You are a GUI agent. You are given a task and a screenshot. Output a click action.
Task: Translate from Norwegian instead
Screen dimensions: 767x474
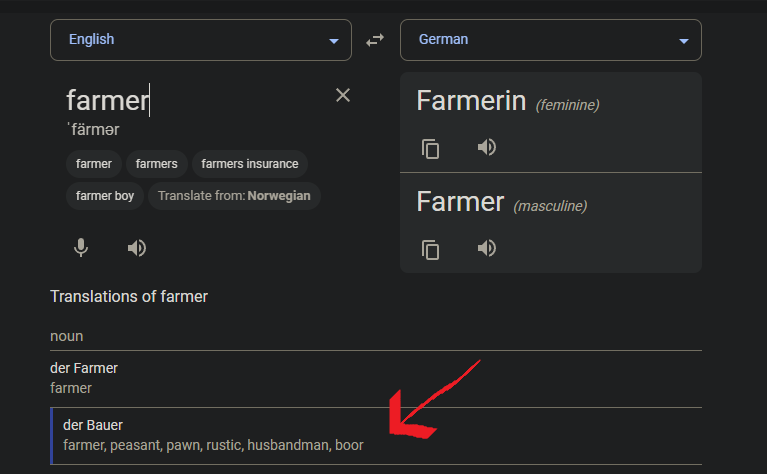click(x=234, y=196)
